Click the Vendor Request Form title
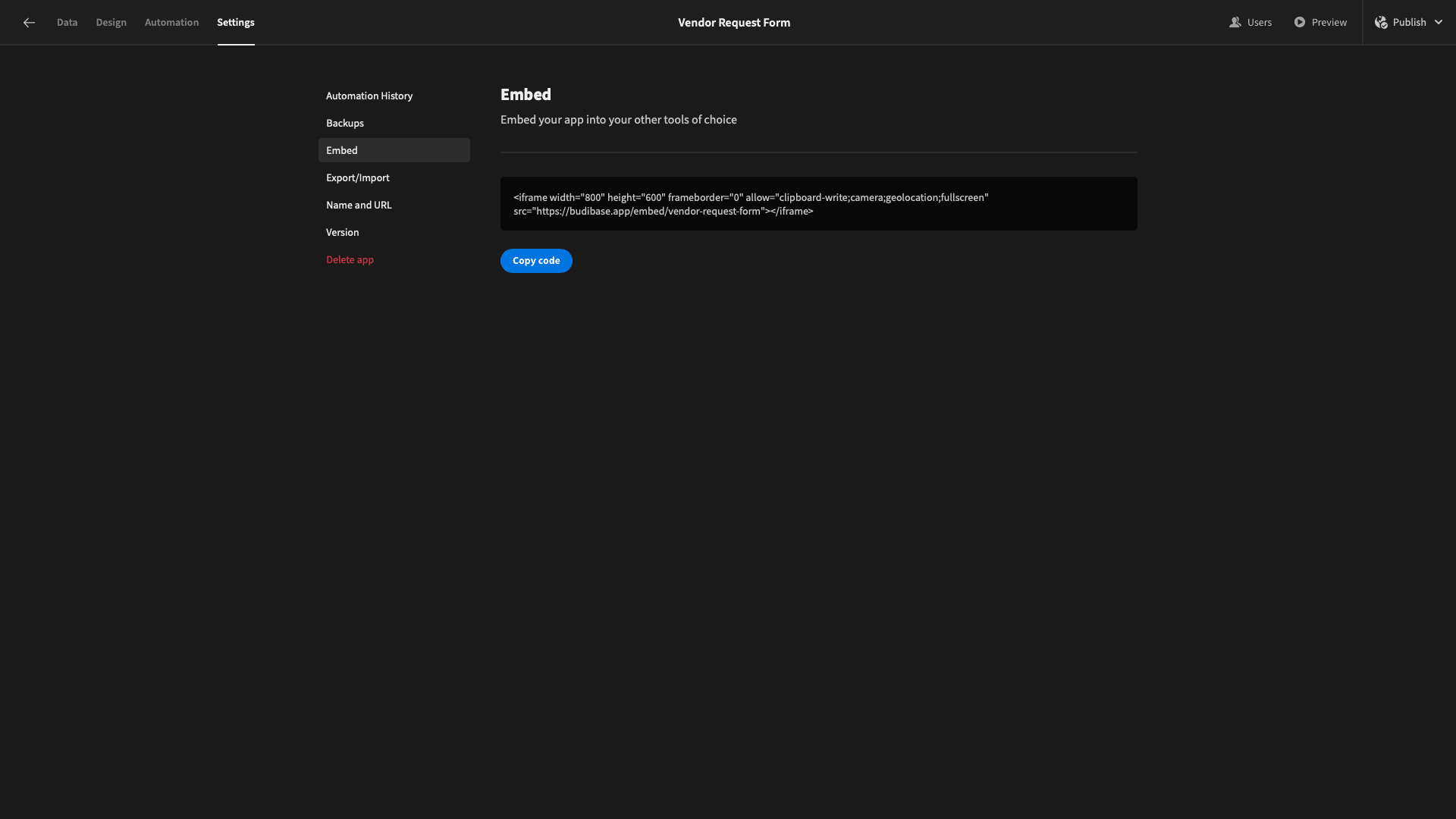 point(734,23)
